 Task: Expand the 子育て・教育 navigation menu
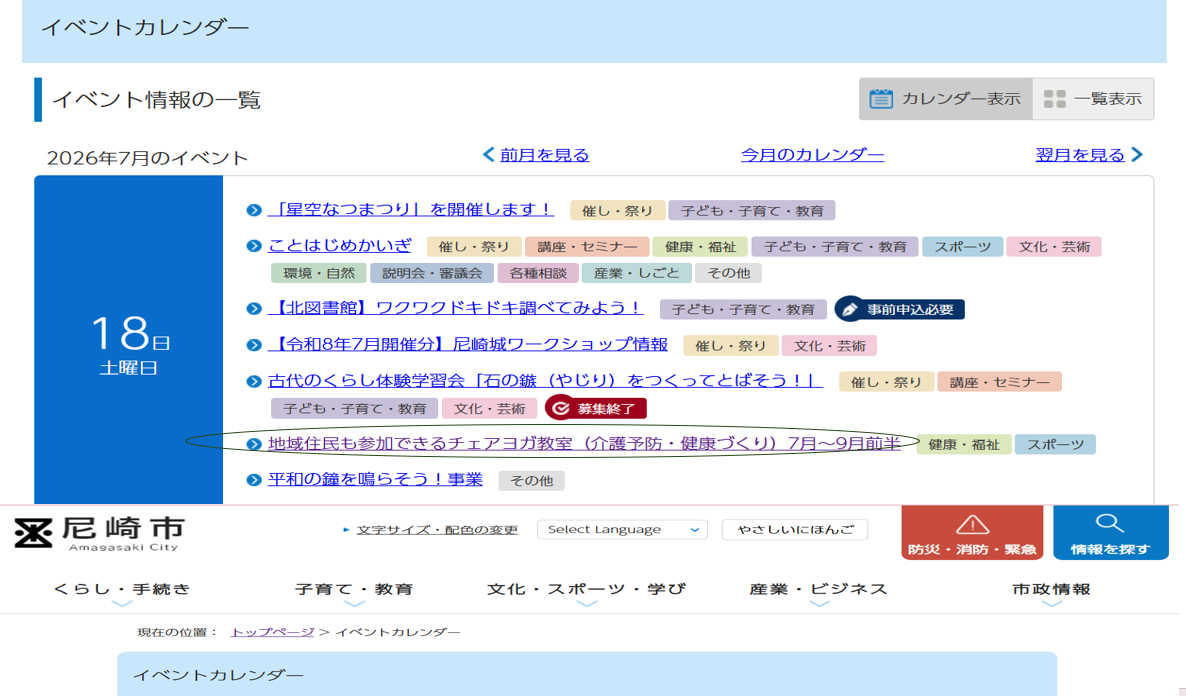tap(354, 590)
